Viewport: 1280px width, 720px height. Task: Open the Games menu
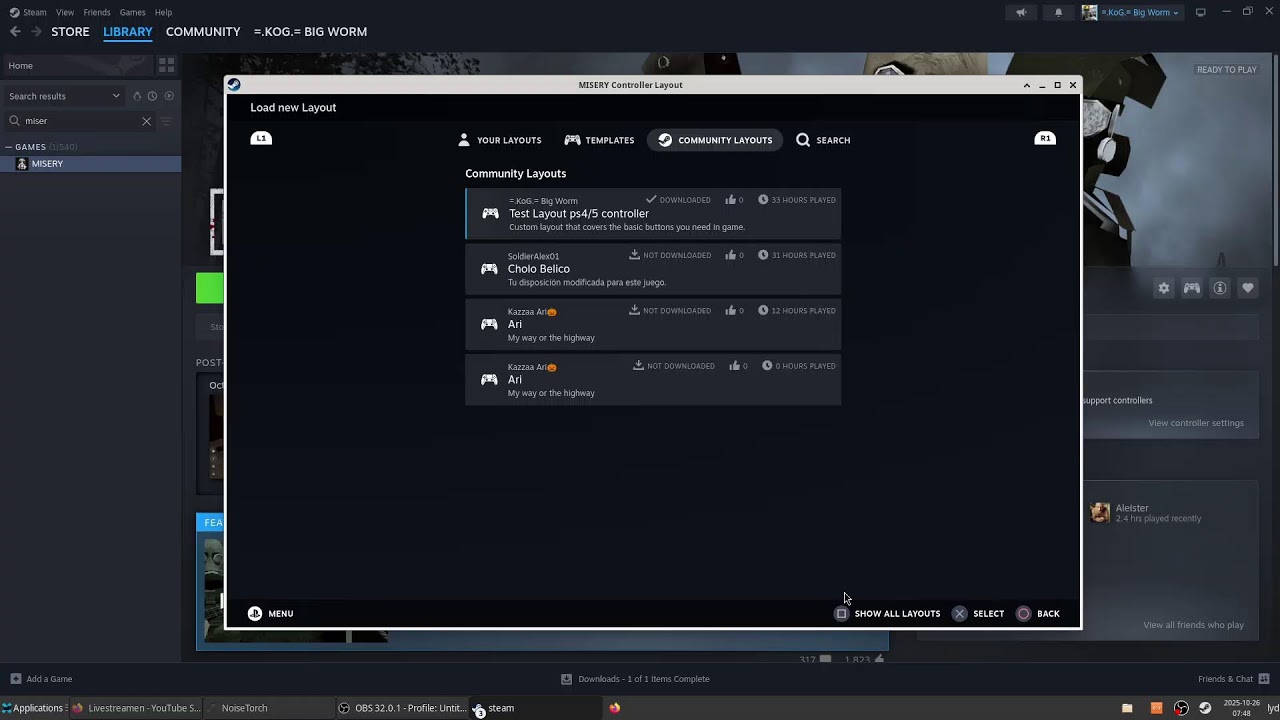[132, 12]
